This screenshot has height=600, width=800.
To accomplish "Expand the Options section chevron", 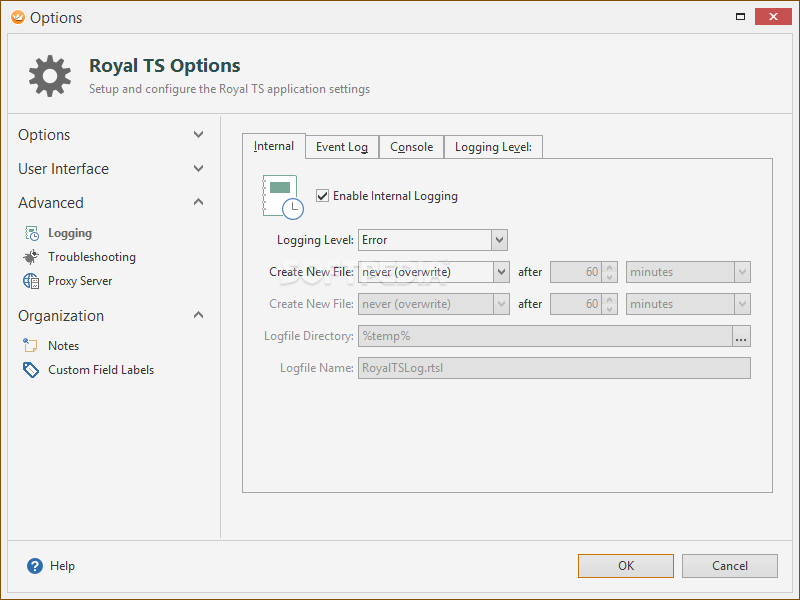I will click(198, 134).
